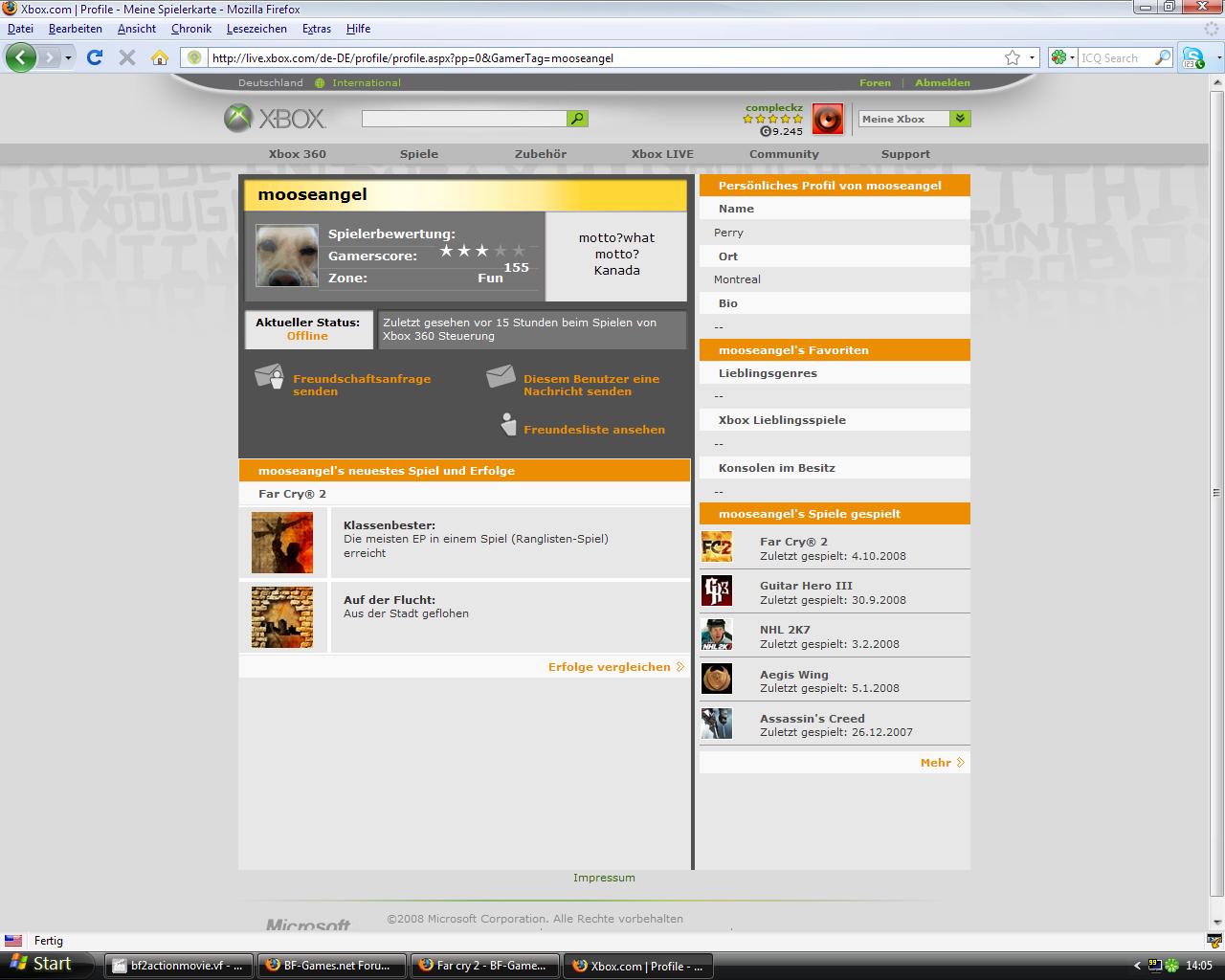
Task: Open the Extras menu
Action: [x=317, y=29]
